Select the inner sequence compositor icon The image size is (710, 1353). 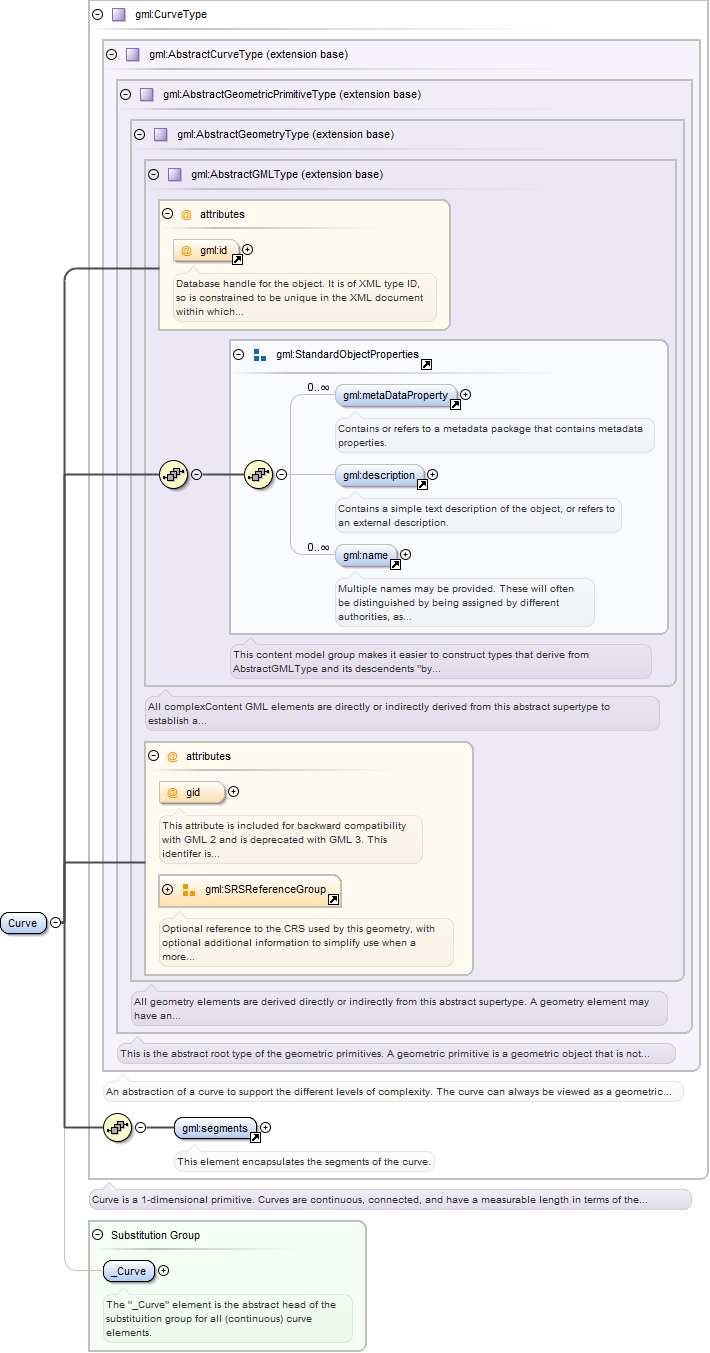[x=259, y=475]
